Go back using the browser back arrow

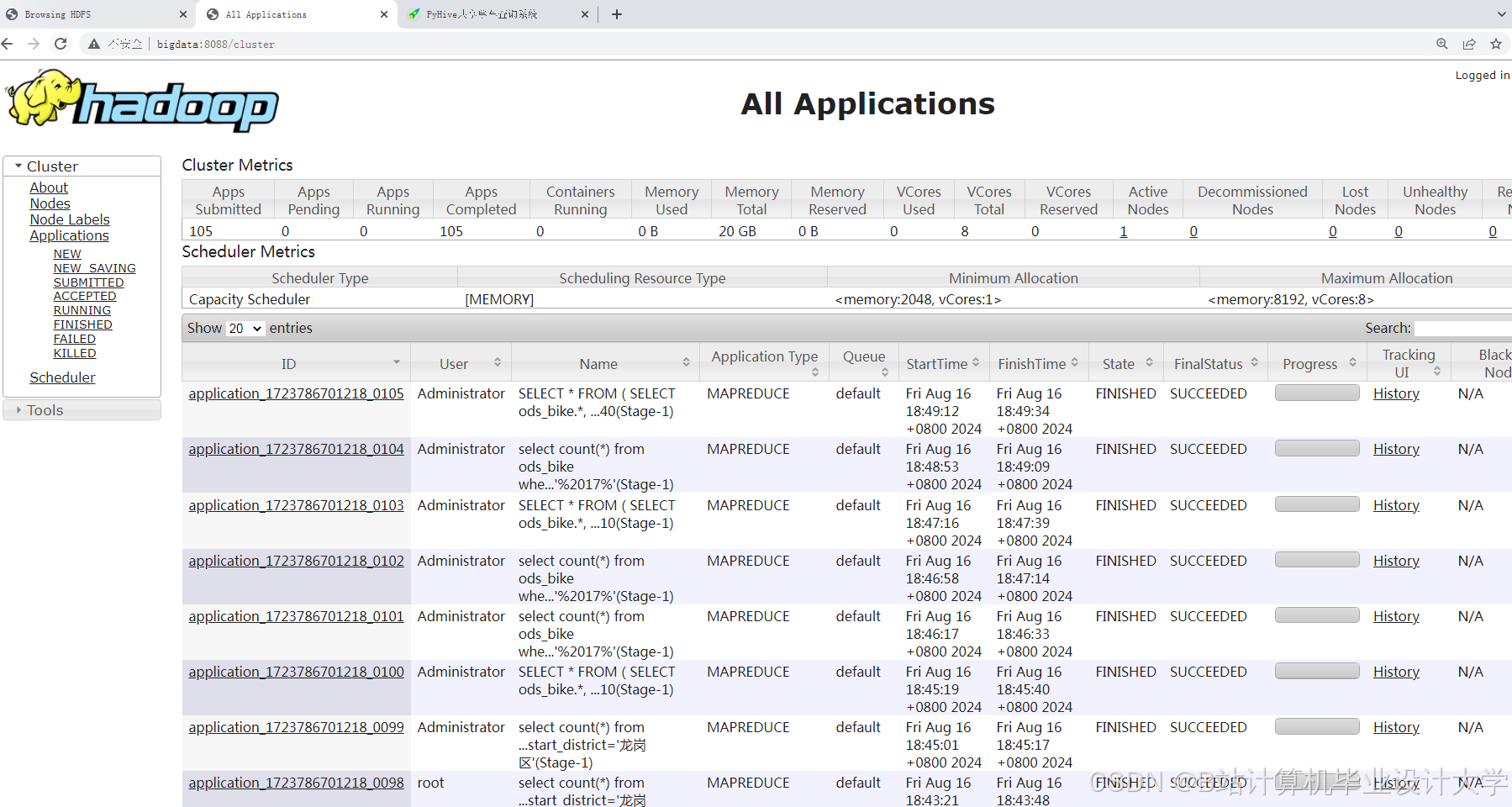pyautogui.click(x=8, y=44)
